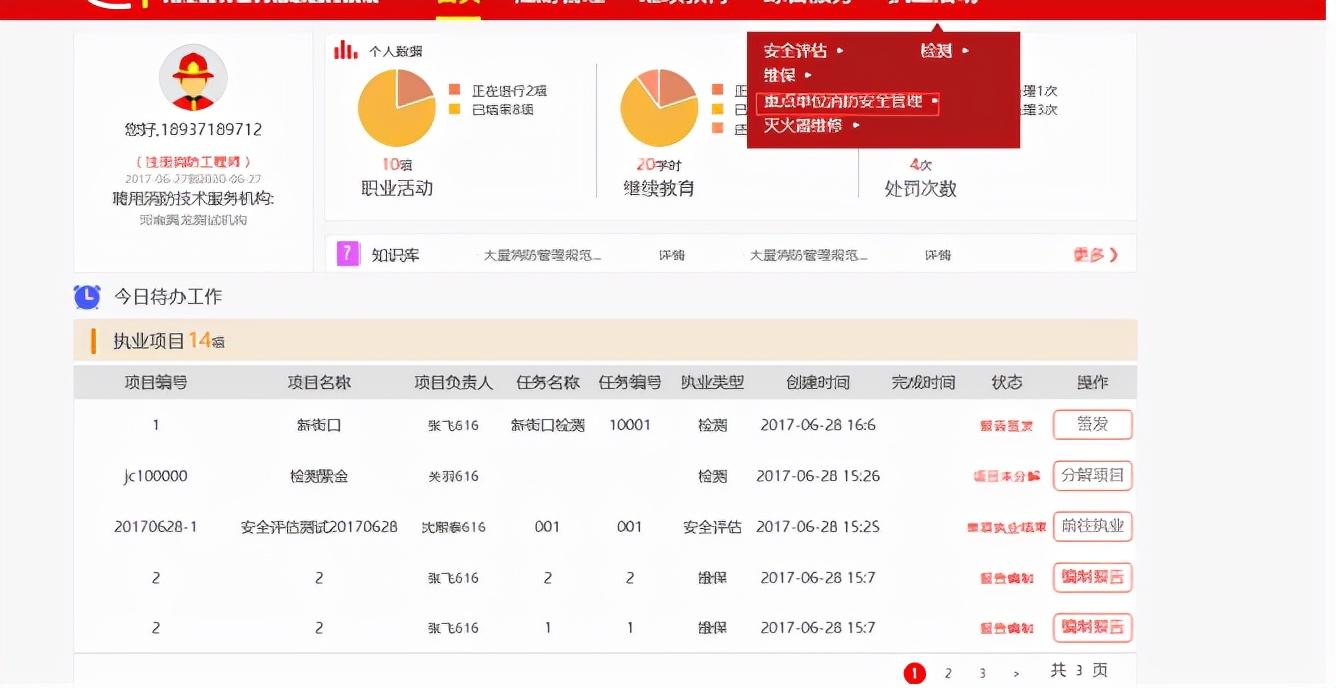Click the firefighter avatar picture
The width and height of the screenshot is (1336, 688).
tap(193, 77)
